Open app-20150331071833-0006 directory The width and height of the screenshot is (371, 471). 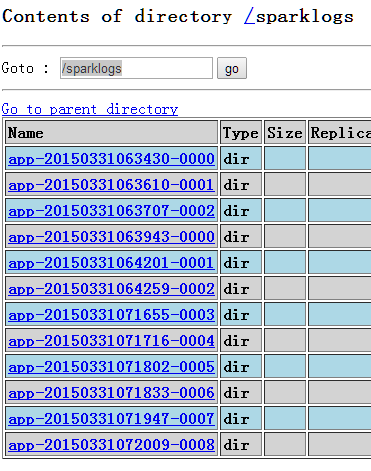tap(112, 393)
